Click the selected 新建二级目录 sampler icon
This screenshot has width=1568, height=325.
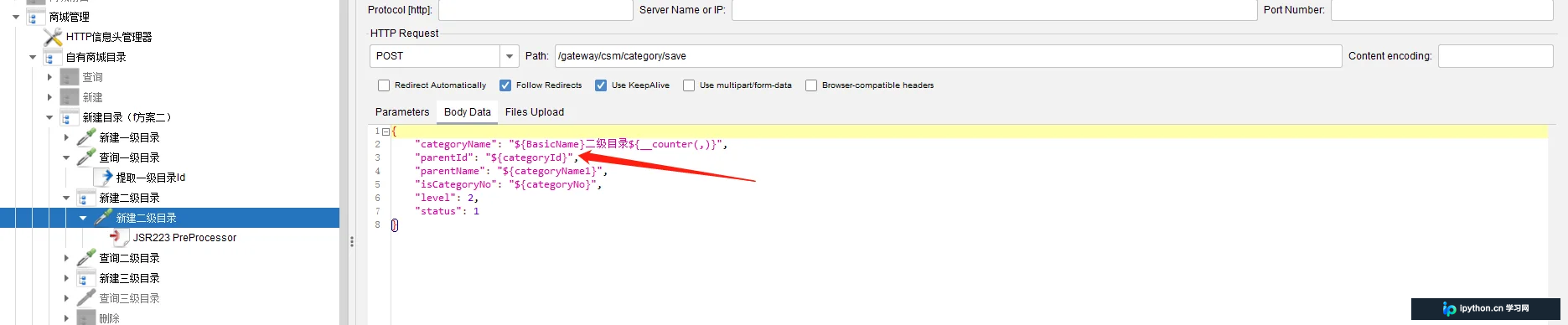click(103, 218)
